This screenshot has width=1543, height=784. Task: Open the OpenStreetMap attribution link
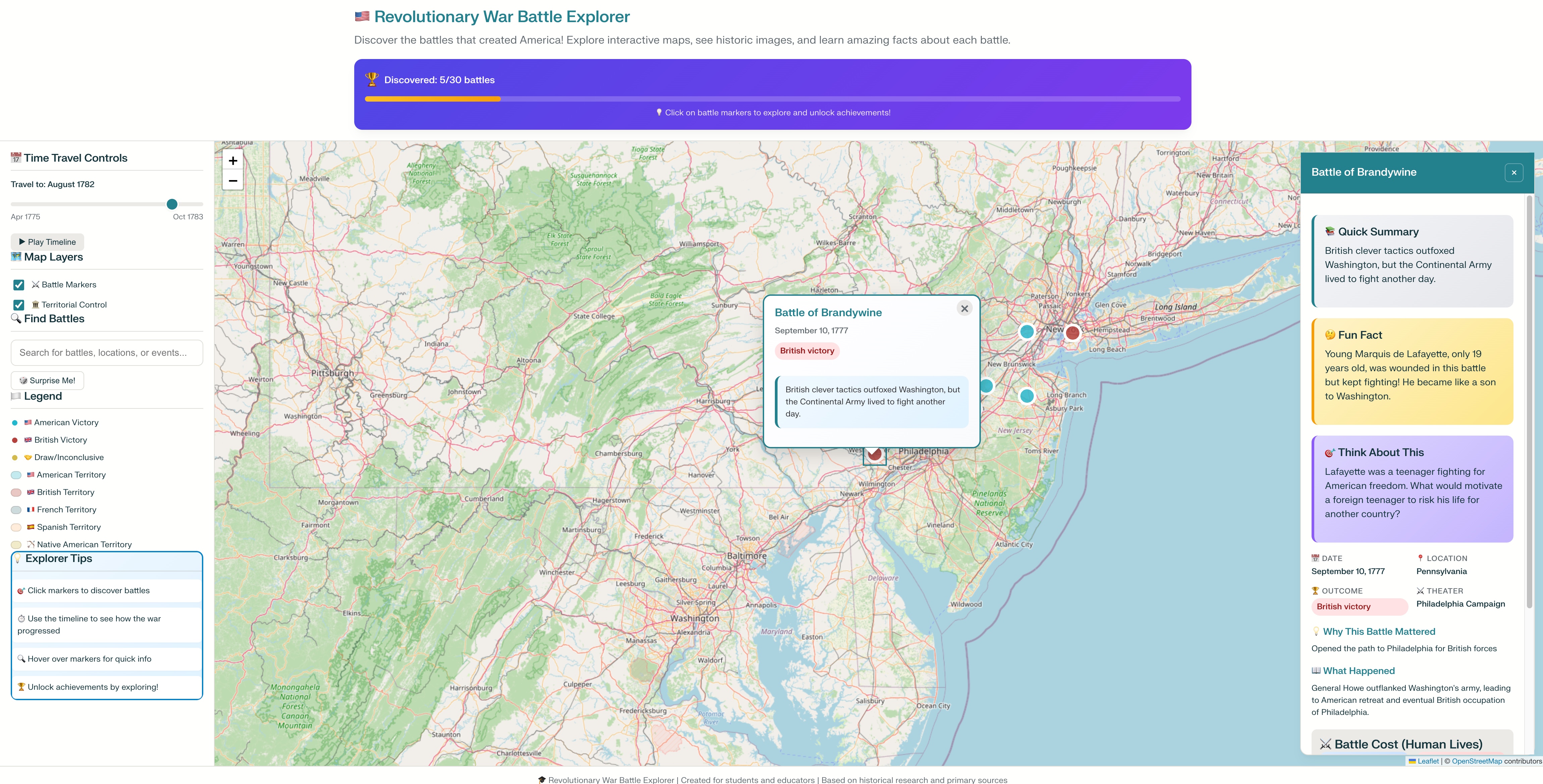[x=1477, y=761]
